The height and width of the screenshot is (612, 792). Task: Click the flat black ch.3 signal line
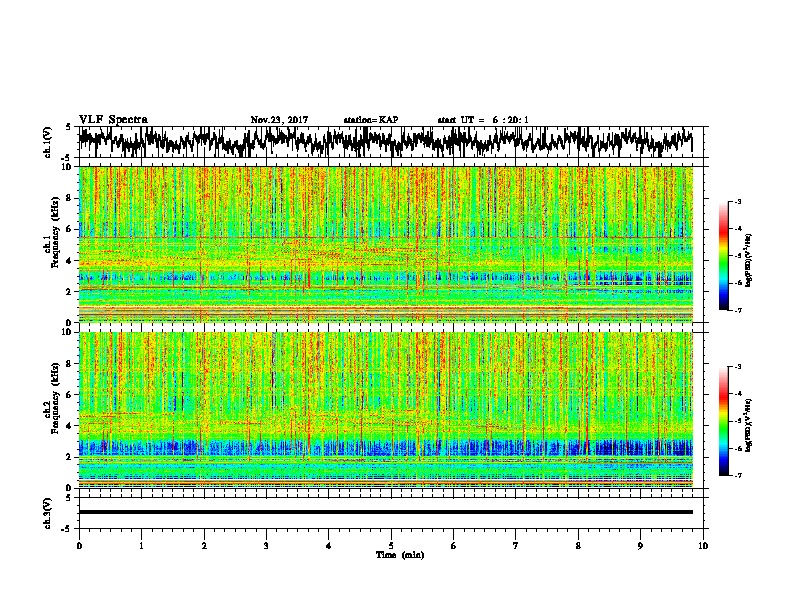click(385, 512)
